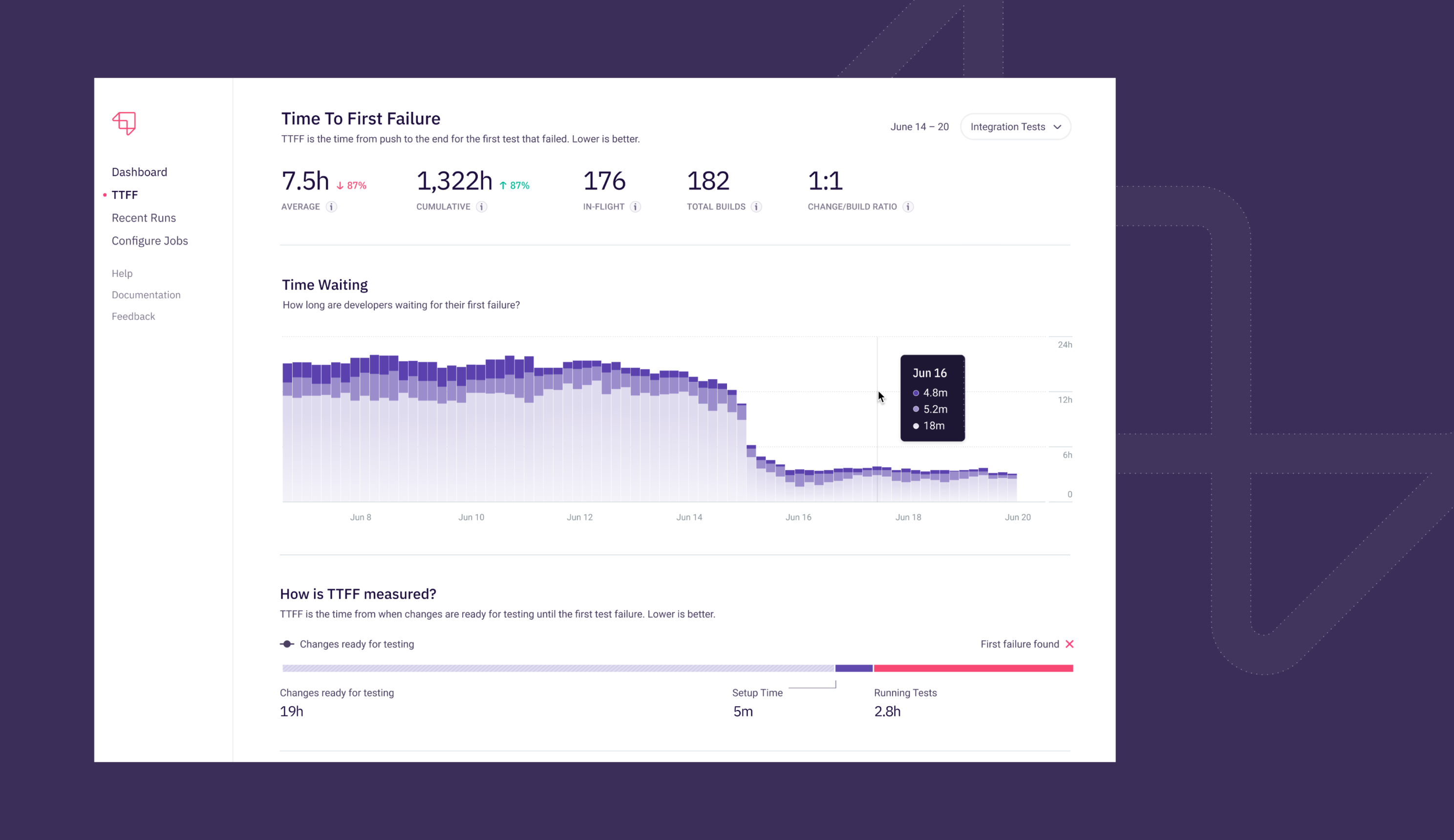
Task: Go to Dashboard in sidebar
Action: pos(139,172)
